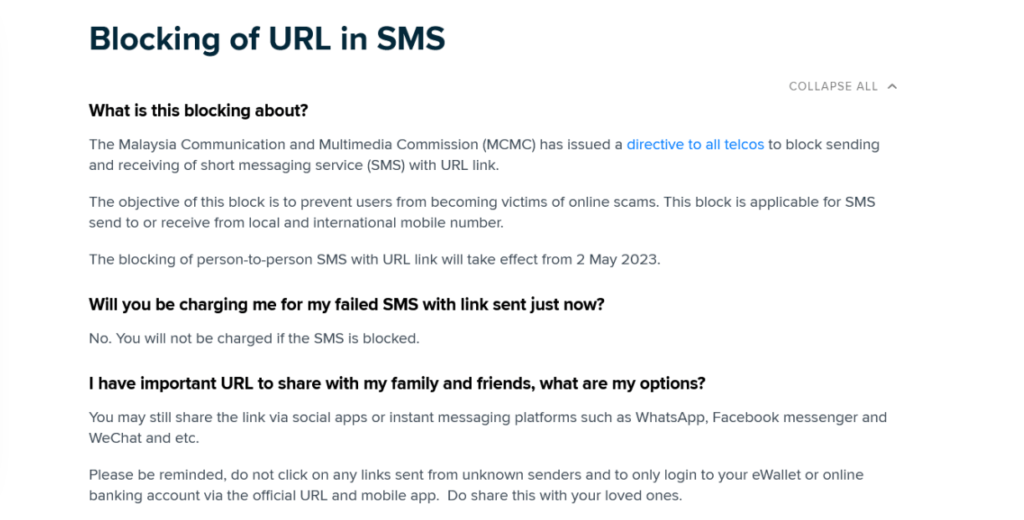Open the "directive to all telcos" link
1024x520 pixels.
coord(695,145)
